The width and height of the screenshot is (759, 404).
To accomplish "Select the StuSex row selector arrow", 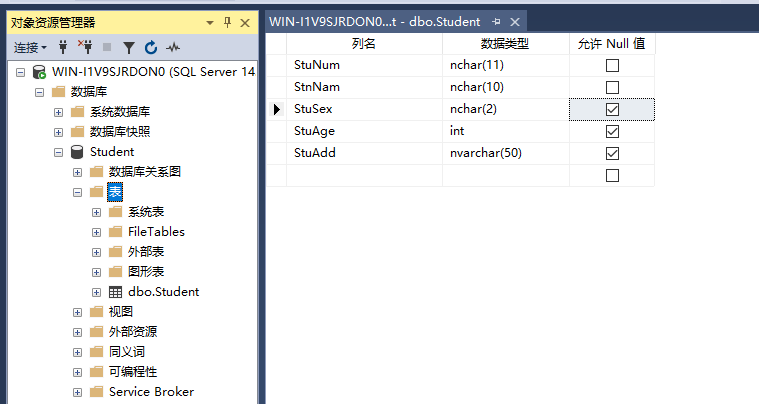I will click(276, 109).
